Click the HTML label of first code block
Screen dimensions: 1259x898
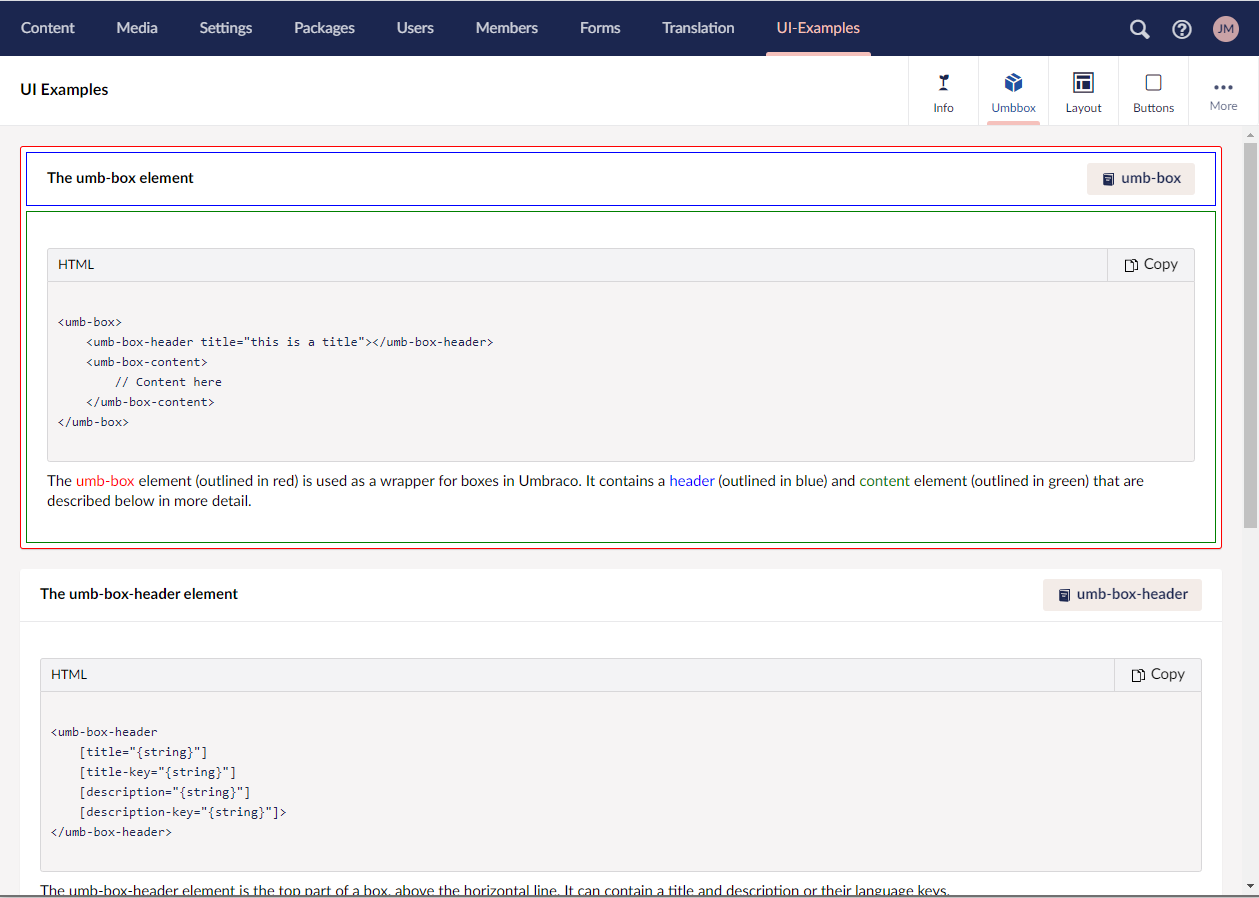[x=76, y=265]
